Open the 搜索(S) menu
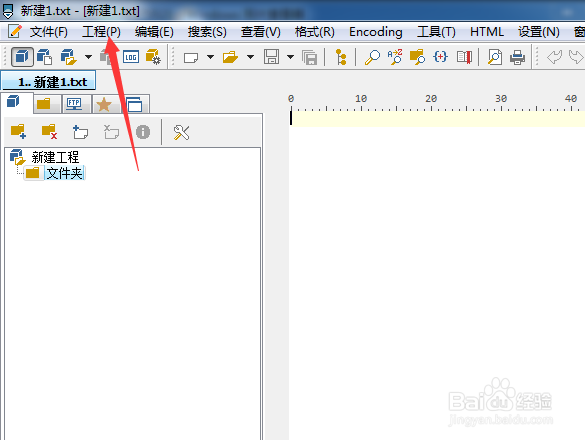The image size is (585, 440). tap(207, 32)
